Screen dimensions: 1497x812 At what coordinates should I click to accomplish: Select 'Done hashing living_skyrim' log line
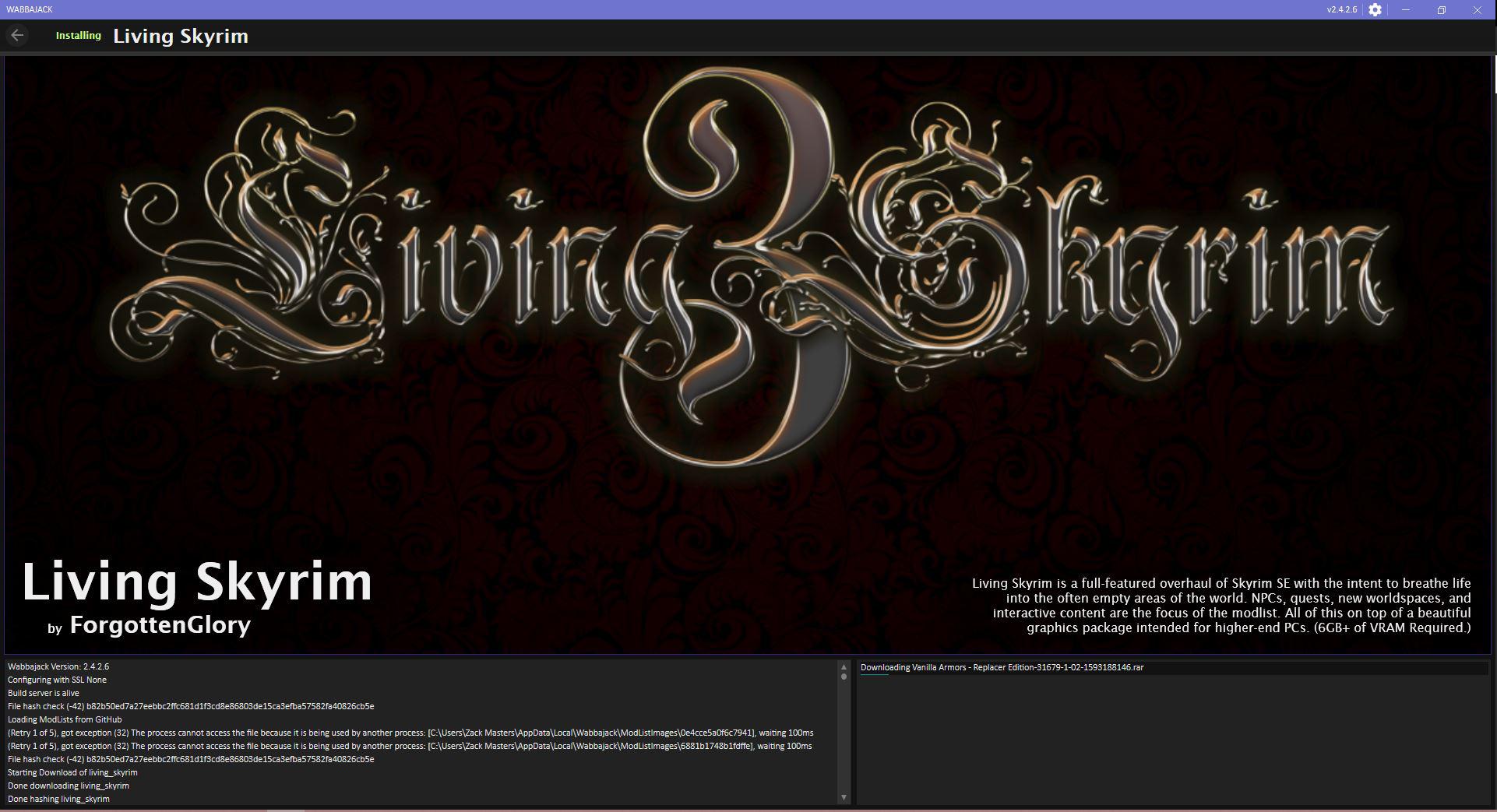click(x=58, y=799)
